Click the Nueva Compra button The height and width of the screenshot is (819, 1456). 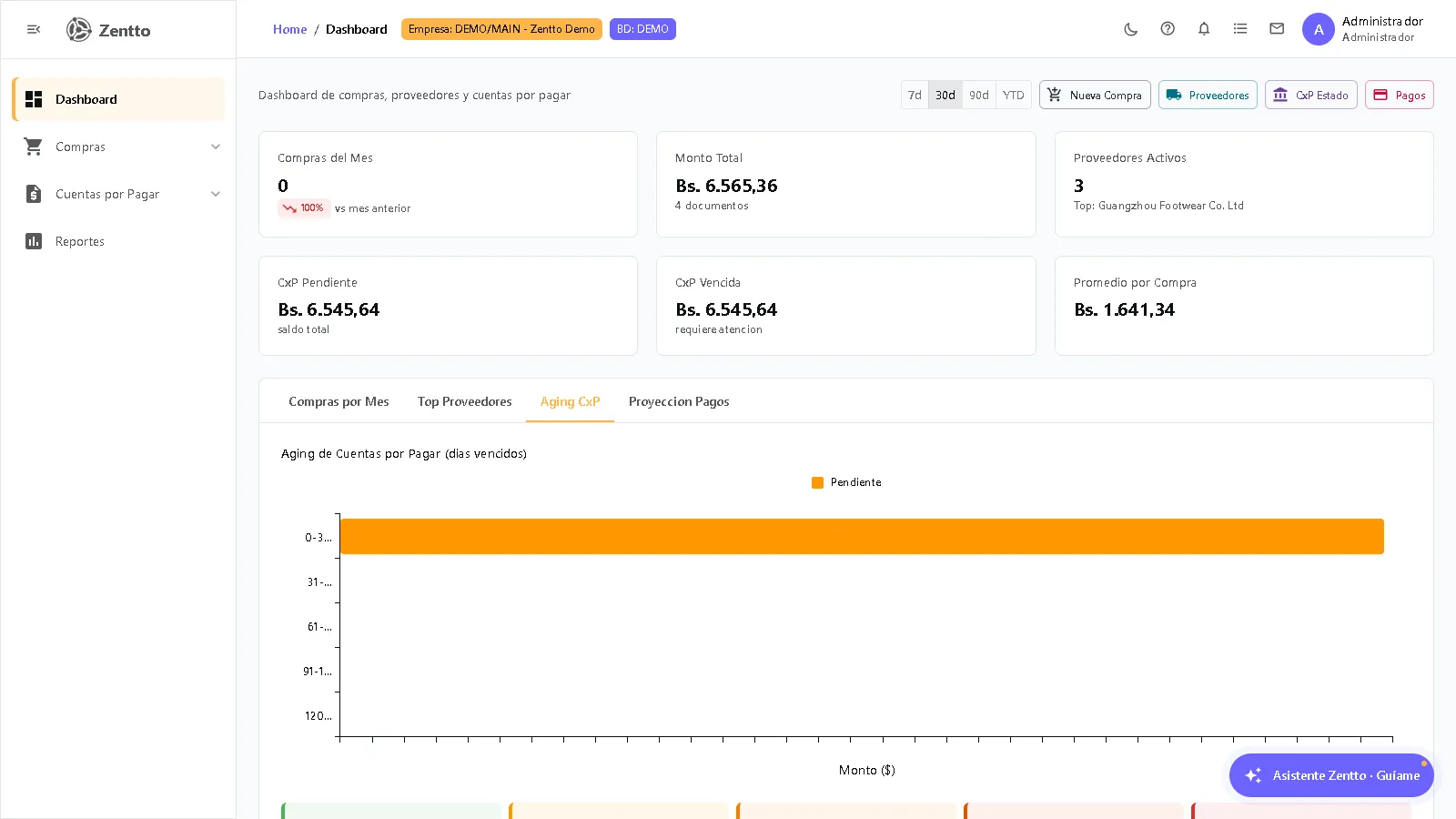point(1095,95)
